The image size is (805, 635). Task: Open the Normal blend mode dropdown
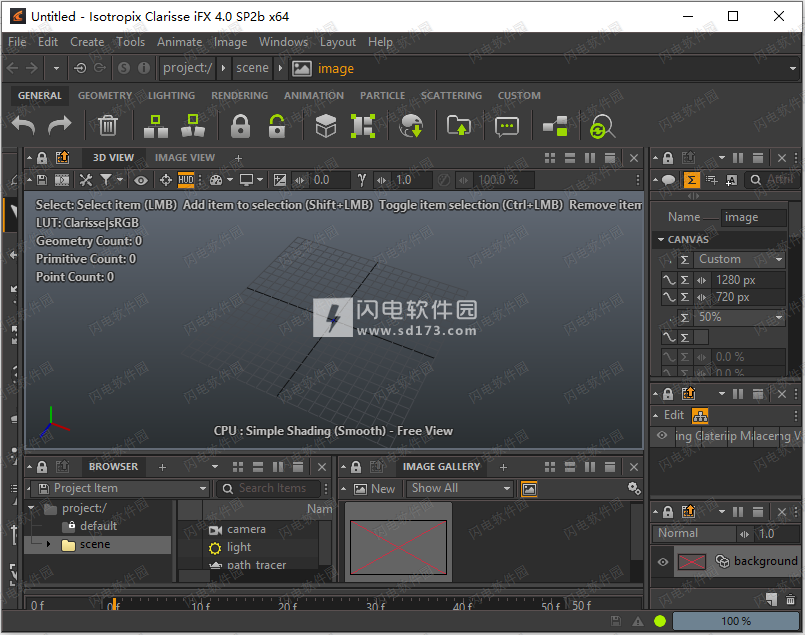694,533
